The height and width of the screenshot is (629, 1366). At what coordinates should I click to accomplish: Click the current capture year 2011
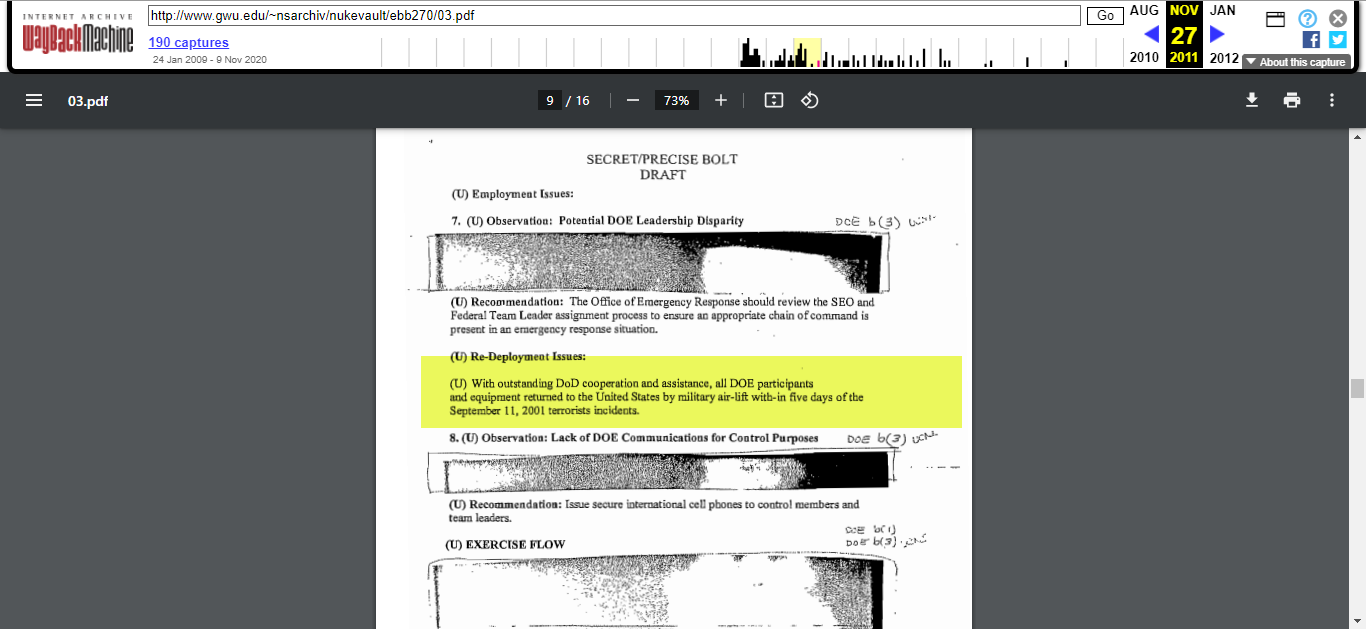click(x=1184, y=58)
